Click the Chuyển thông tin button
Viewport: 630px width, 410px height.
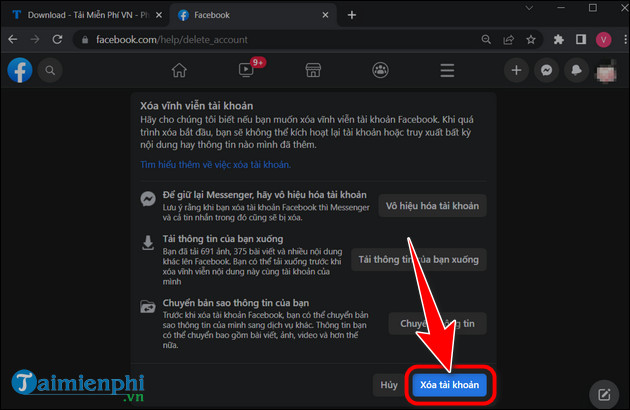pos(438,324)
